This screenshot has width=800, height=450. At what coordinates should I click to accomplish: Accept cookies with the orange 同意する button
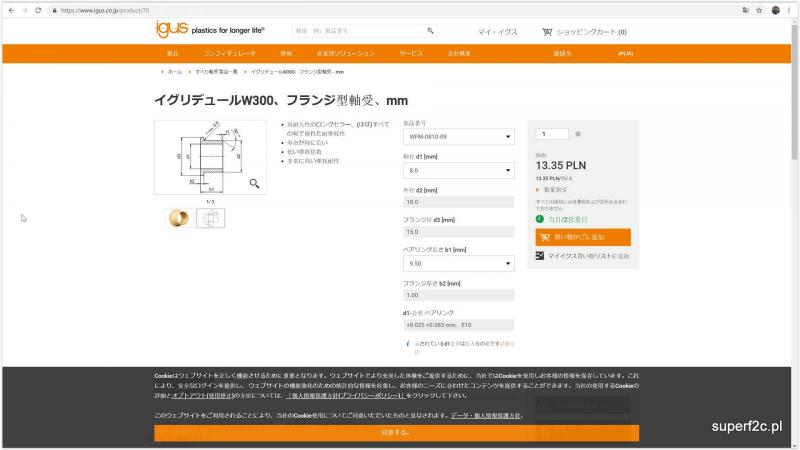coord(396,433)
